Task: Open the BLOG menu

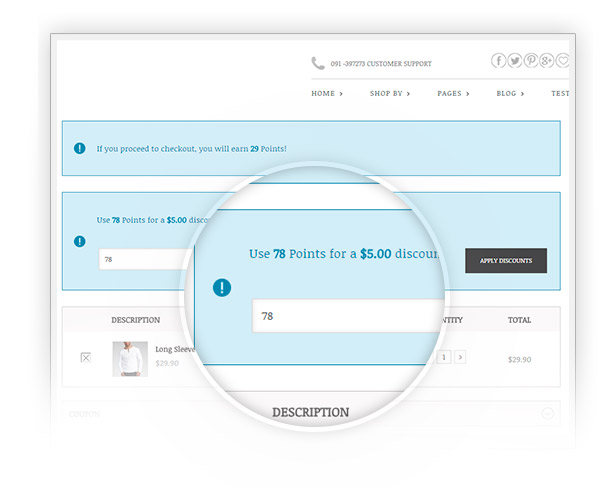Action: tap(510, 93)
